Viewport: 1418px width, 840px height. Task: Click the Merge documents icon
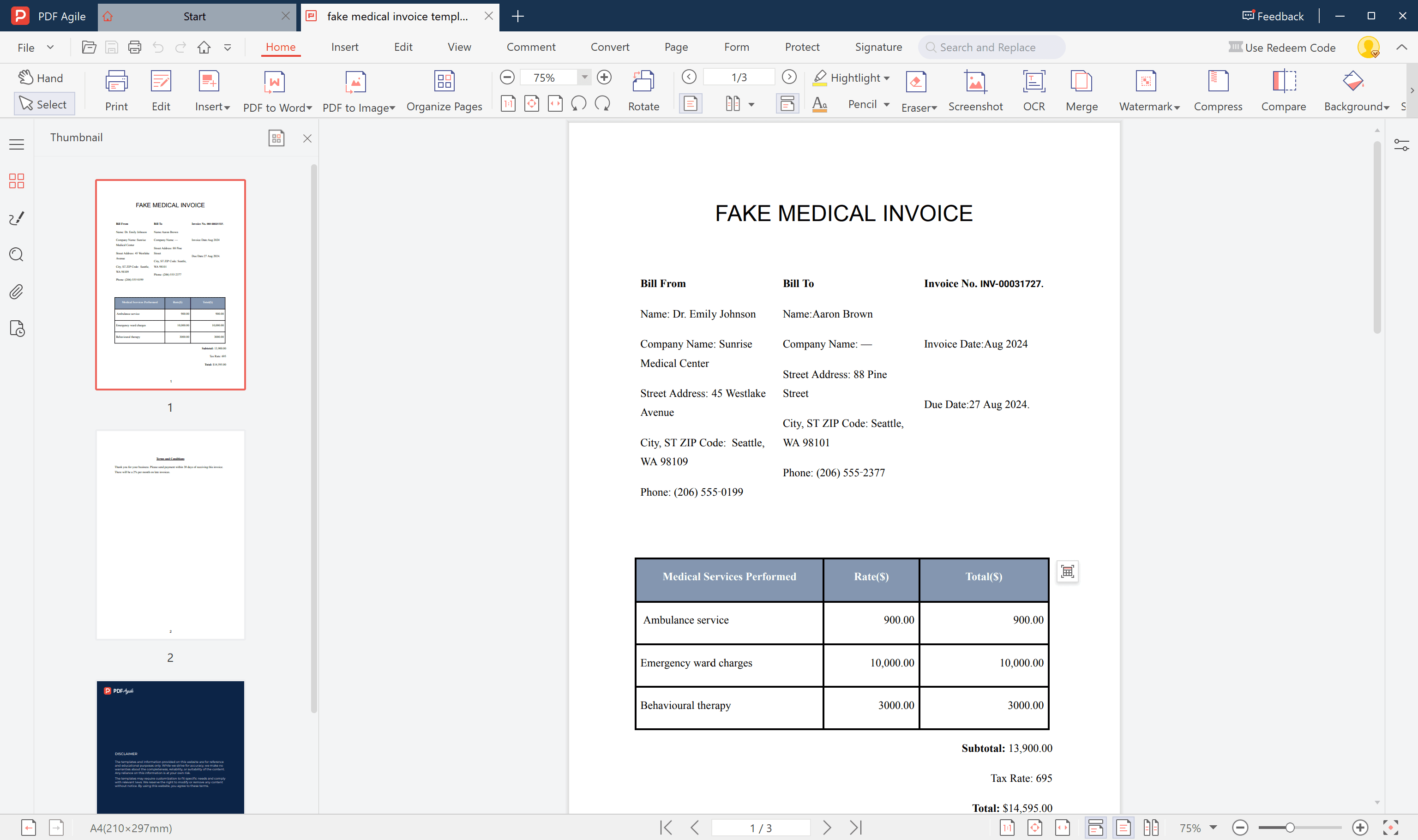[1081, 82]
